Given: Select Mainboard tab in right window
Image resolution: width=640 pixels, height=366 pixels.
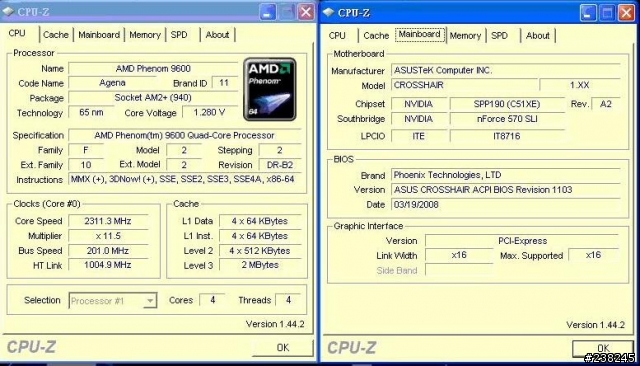Looking at the screenshot, I should coord(420,34).
